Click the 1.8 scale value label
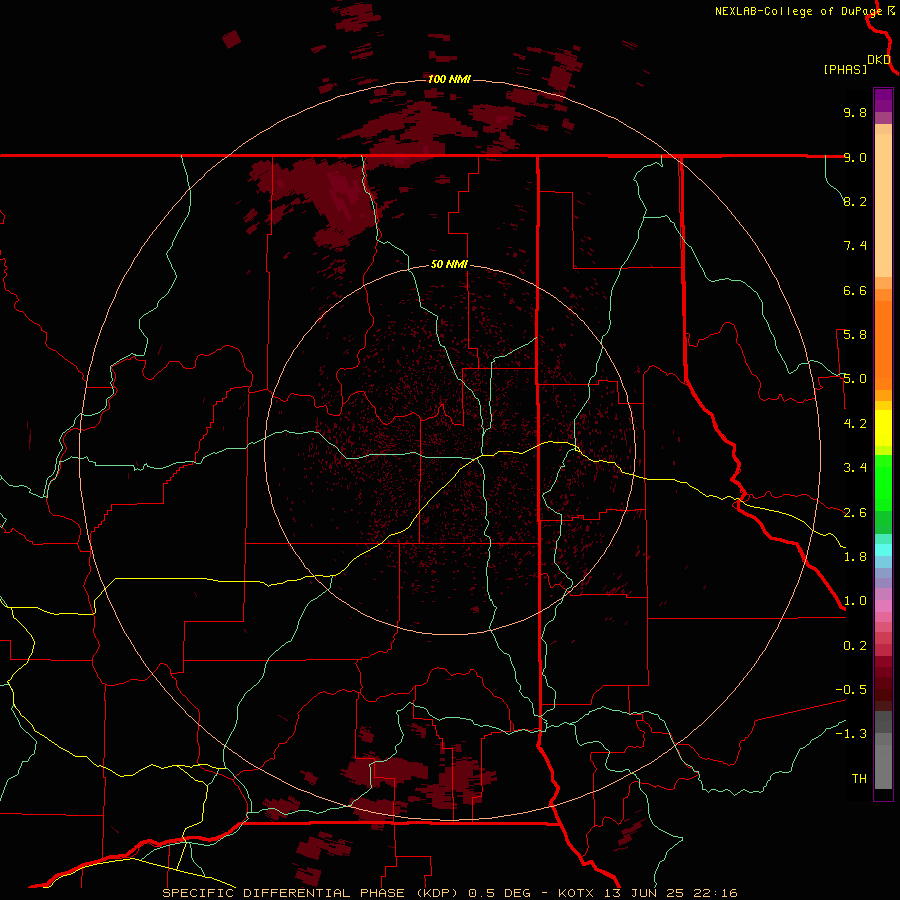Screen dimensions: 900x900 click(x=855, y=557)
